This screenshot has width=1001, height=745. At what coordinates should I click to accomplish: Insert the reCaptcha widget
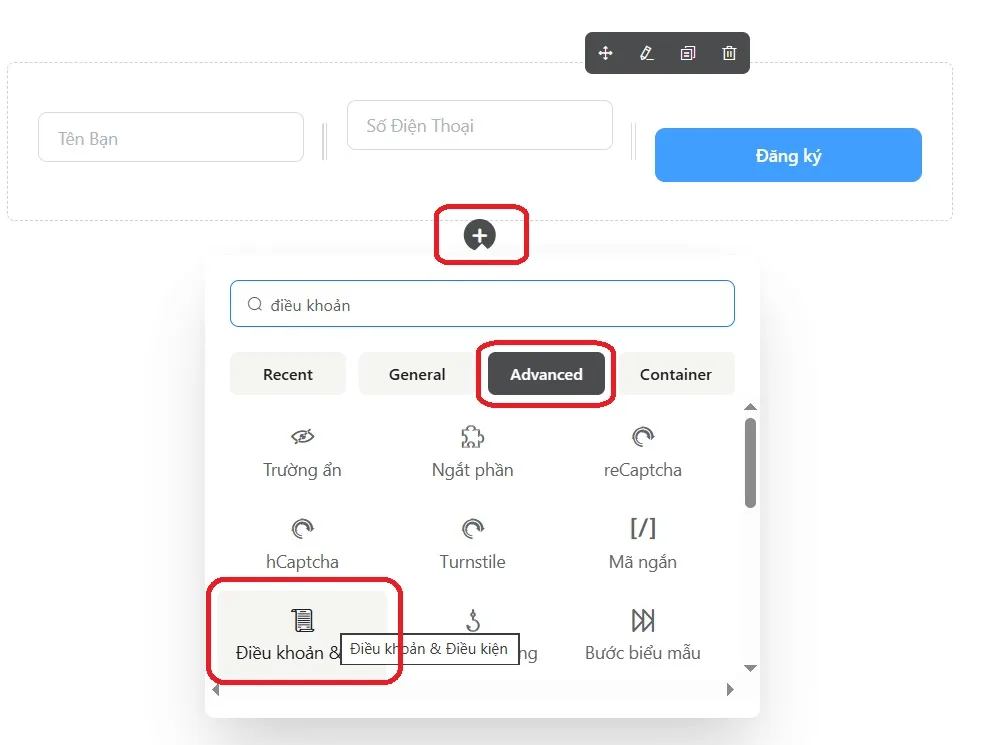pos(642,436)
